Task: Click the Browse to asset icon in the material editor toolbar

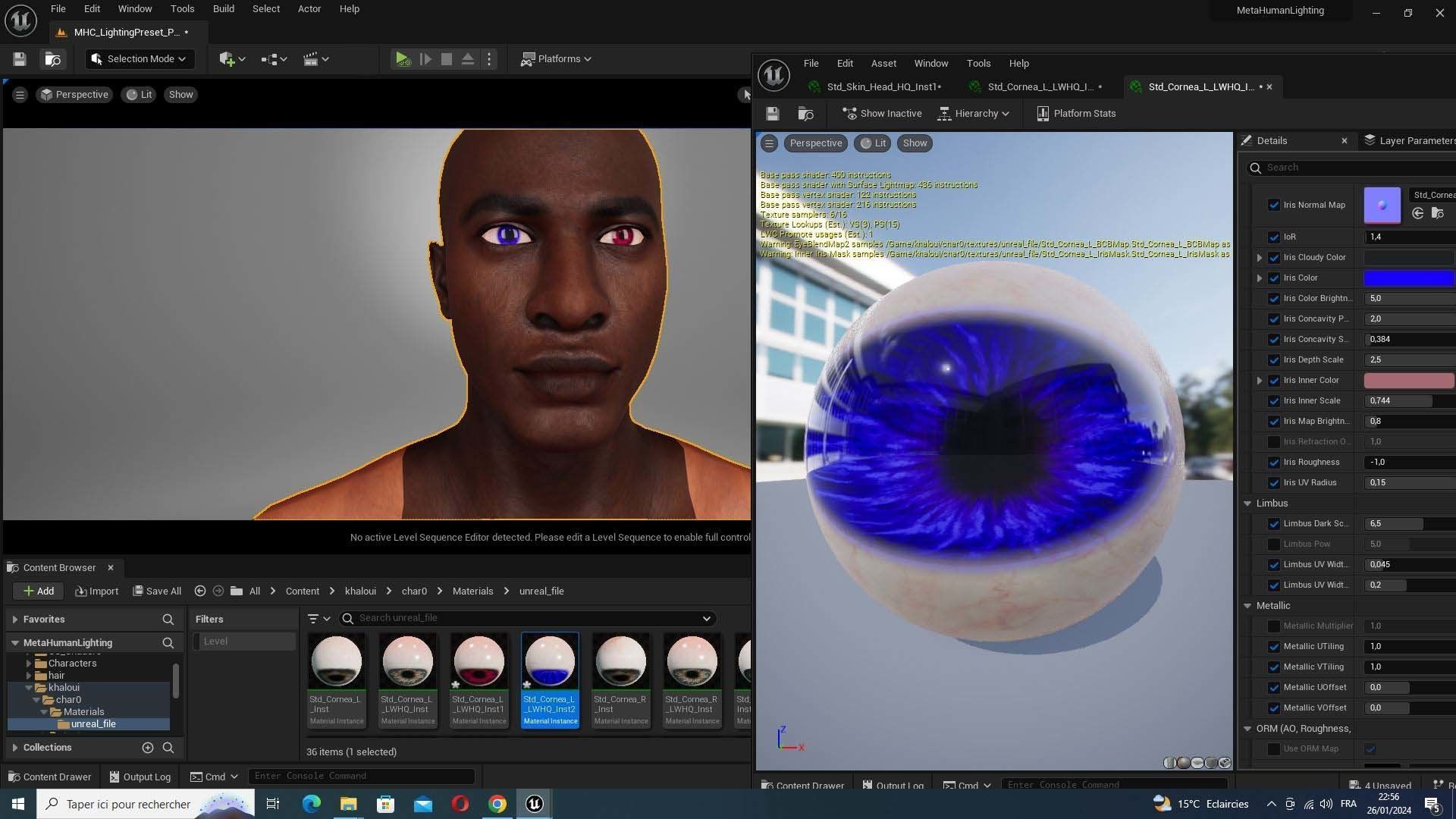Action: point(805,114)
